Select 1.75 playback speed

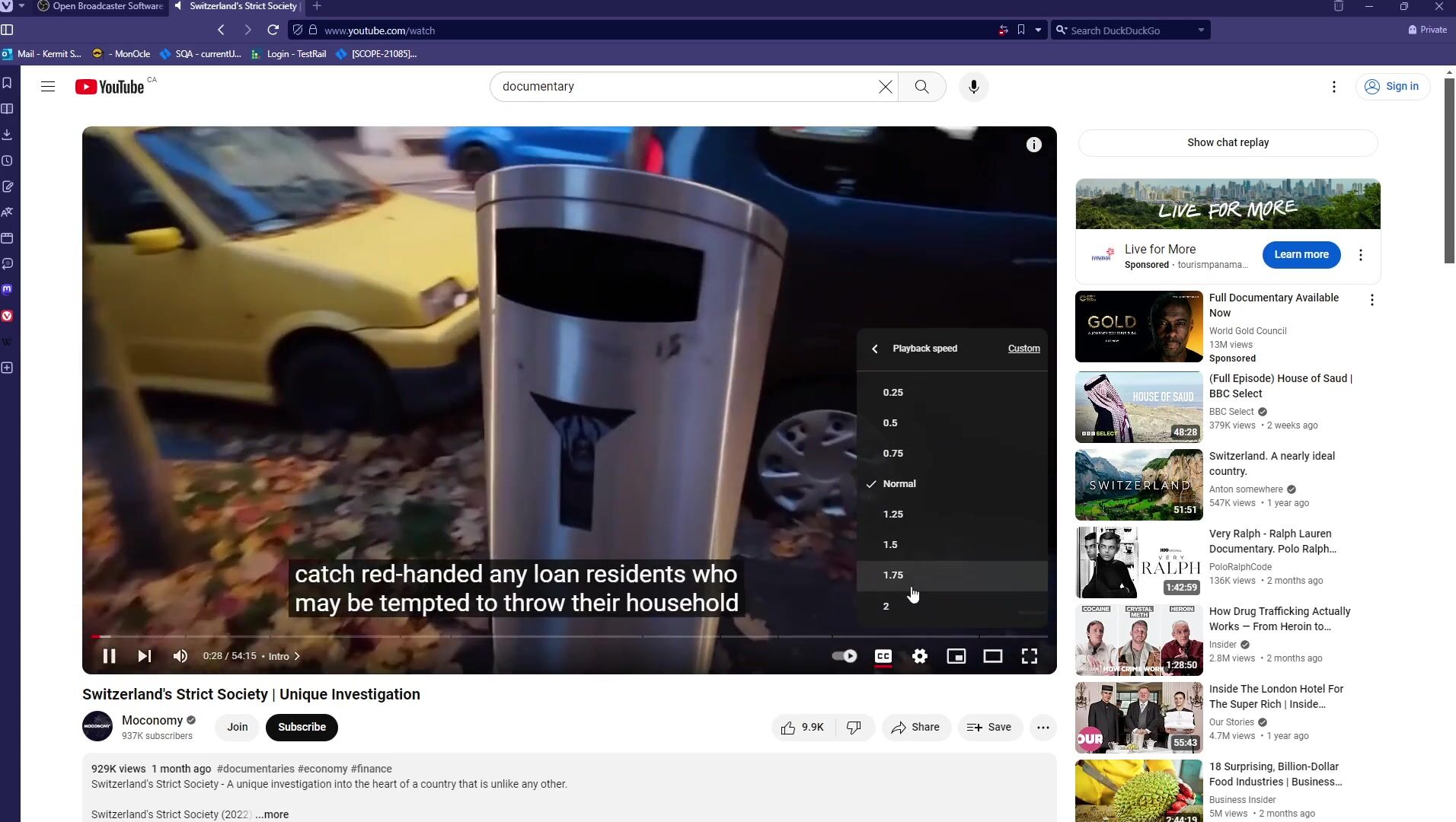click(893, 575)
